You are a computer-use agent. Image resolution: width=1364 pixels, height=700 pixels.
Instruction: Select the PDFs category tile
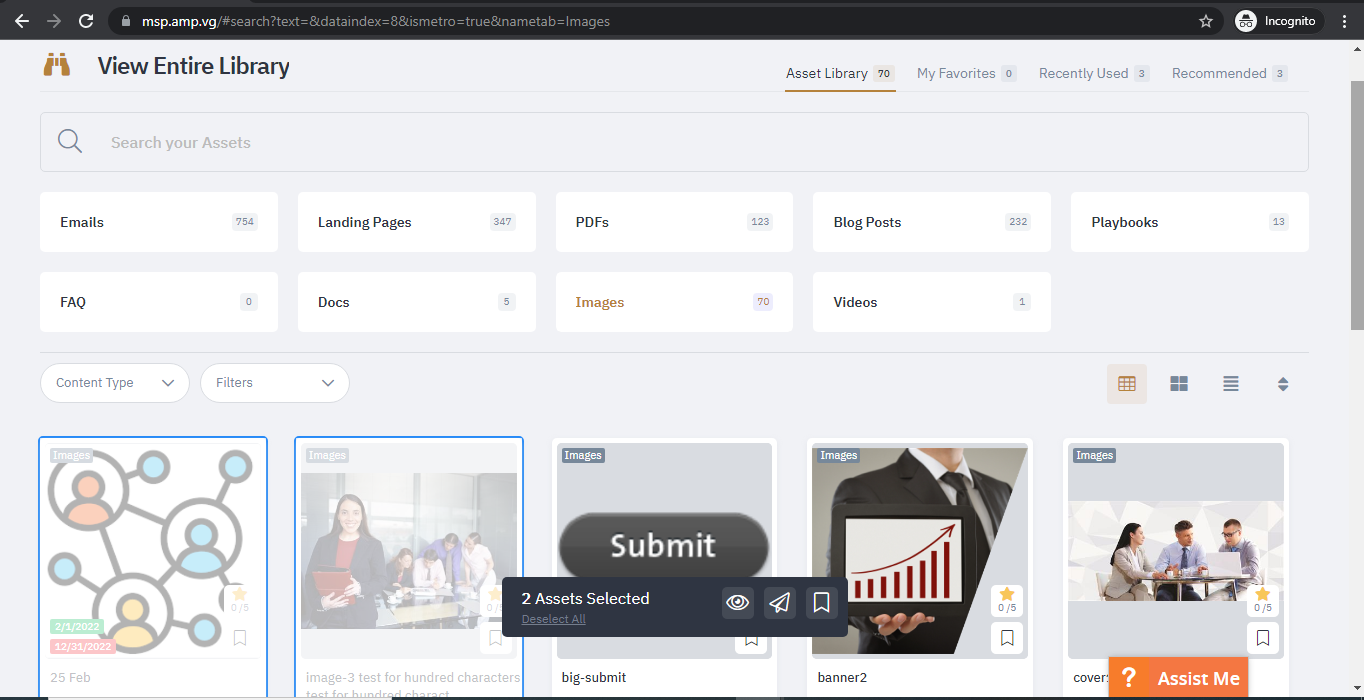[x=674, y=222]
